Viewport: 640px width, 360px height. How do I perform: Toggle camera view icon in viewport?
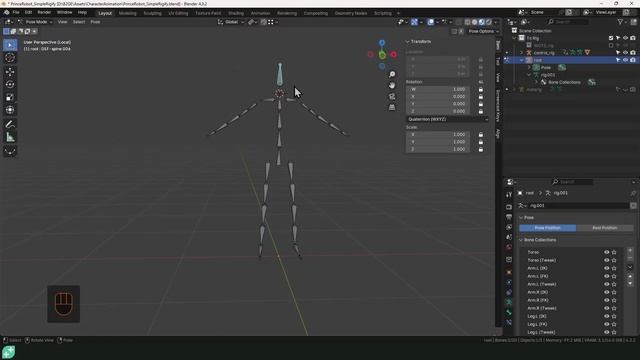point(392,96)
